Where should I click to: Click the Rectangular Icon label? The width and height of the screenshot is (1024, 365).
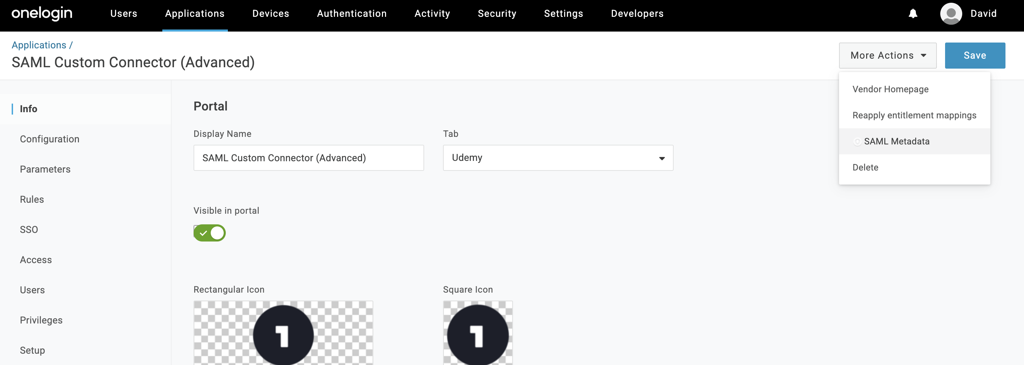229,289
